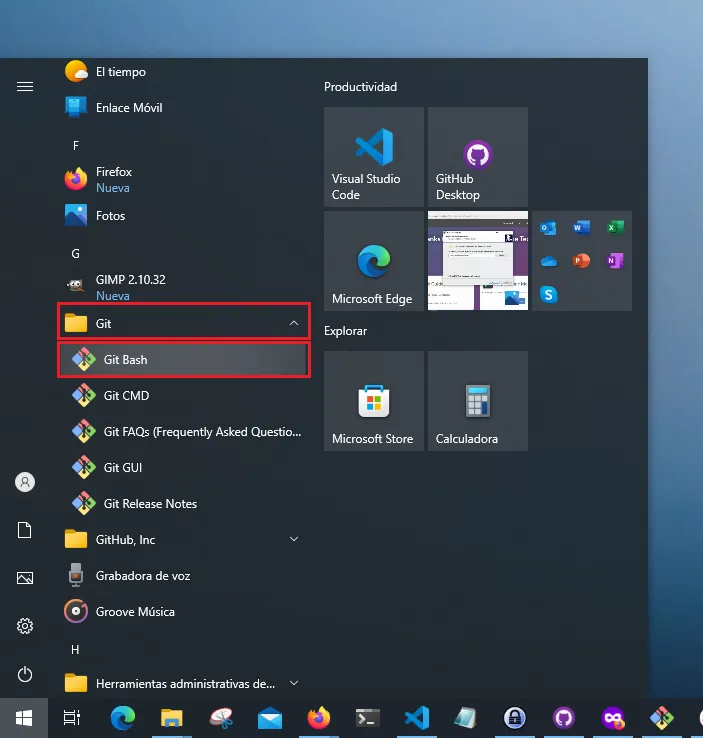Viewport: 703px width, 738px height.
Task: Launch Git GUI
Action: point(184,467)
